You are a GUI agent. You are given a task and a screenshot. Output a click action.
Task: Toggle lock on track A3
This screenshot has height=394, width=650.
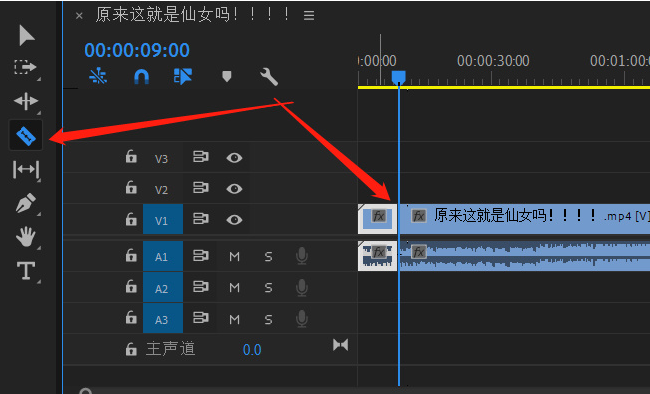(x=131, y=318)
